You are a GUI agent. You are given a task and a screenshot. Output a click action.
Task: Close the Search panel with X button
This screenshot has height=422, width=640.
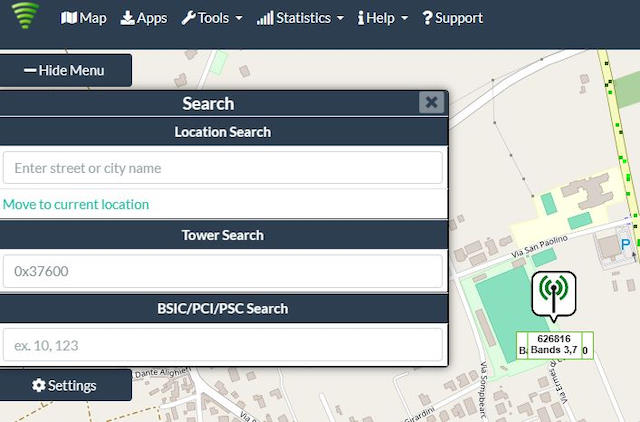[431, 102]
